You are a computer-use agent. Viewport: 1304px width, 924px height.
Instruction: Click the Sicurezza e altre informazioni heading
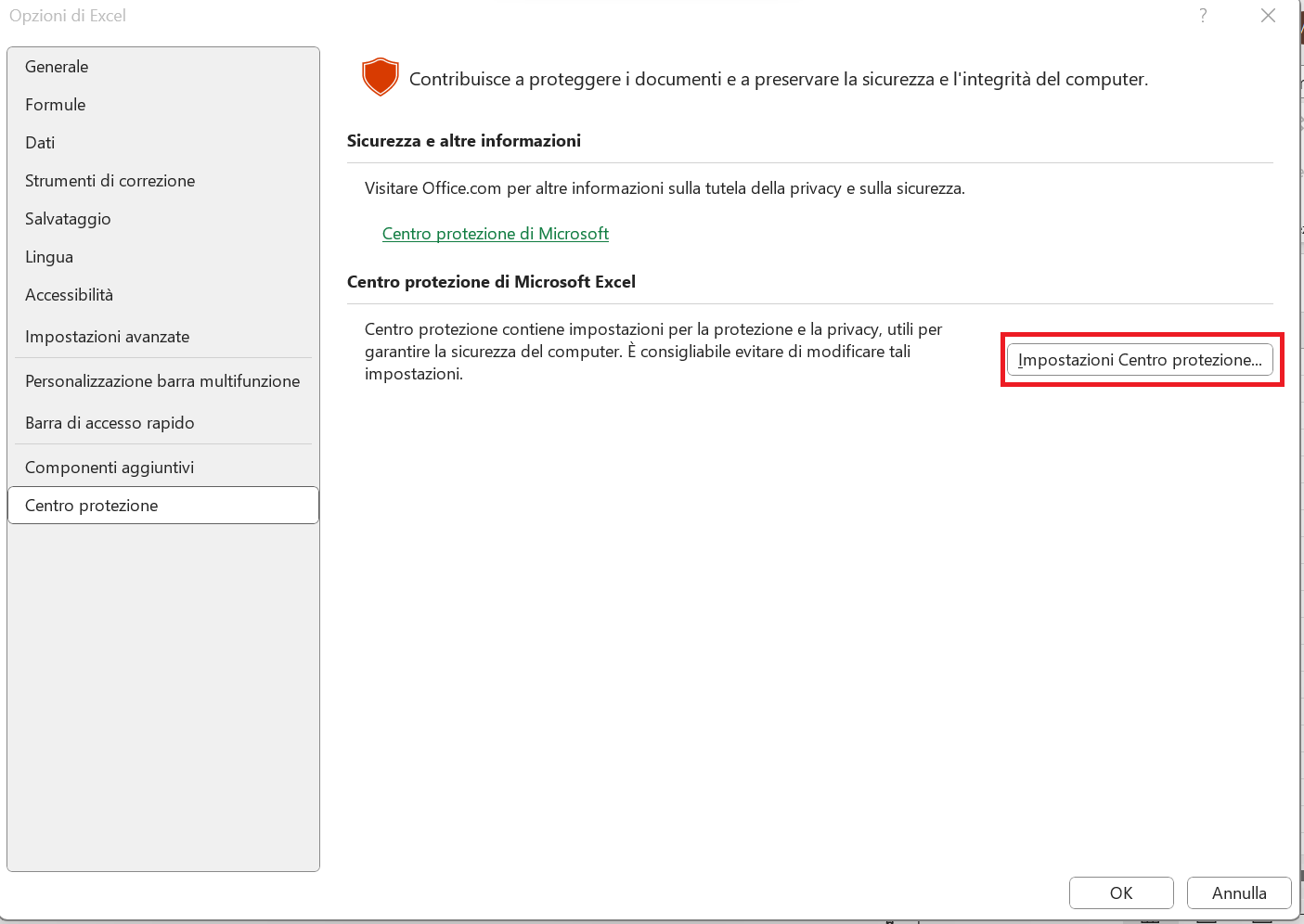464,141
